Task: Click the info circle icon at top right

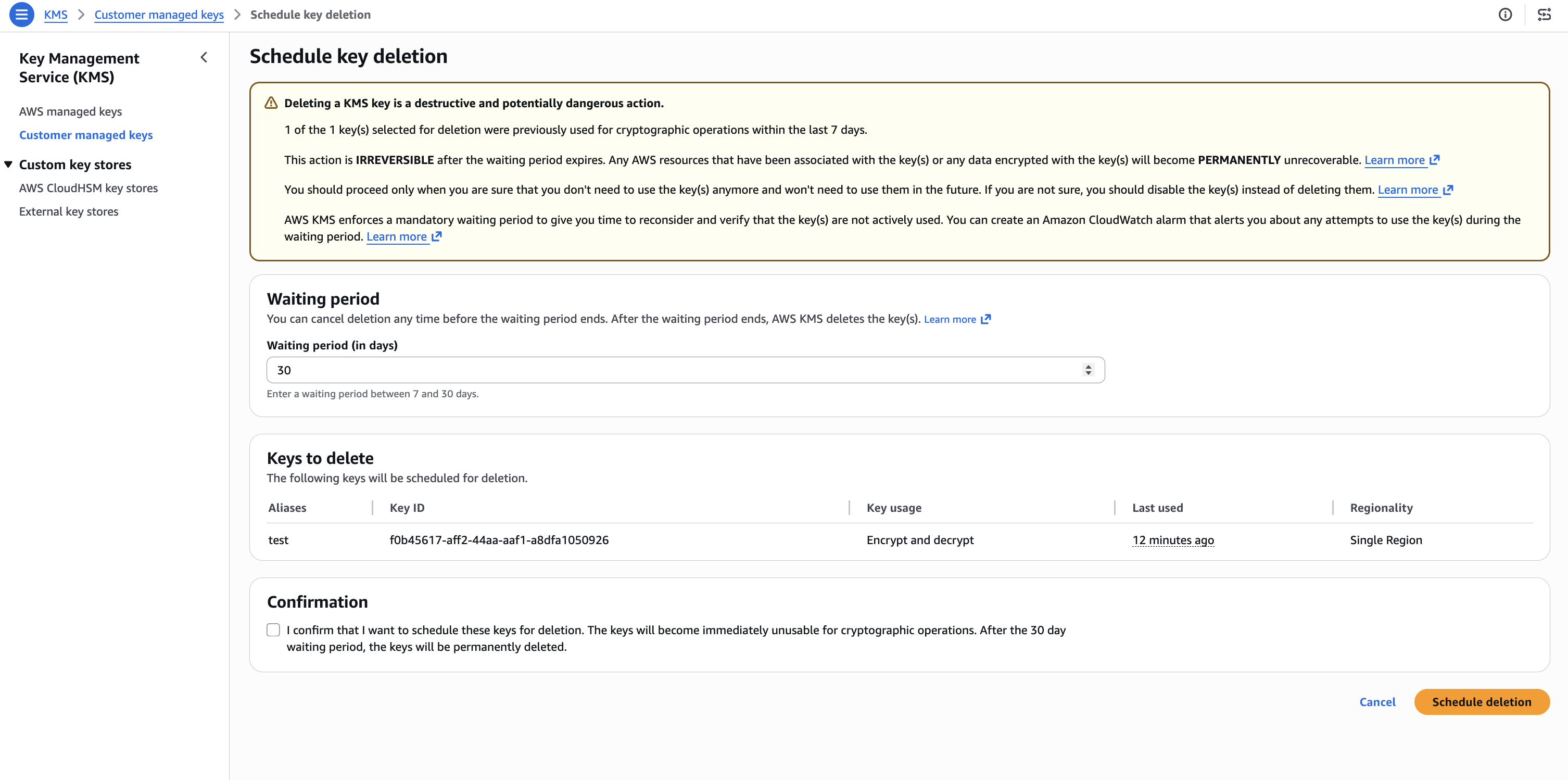Action: click(1504, 15)
